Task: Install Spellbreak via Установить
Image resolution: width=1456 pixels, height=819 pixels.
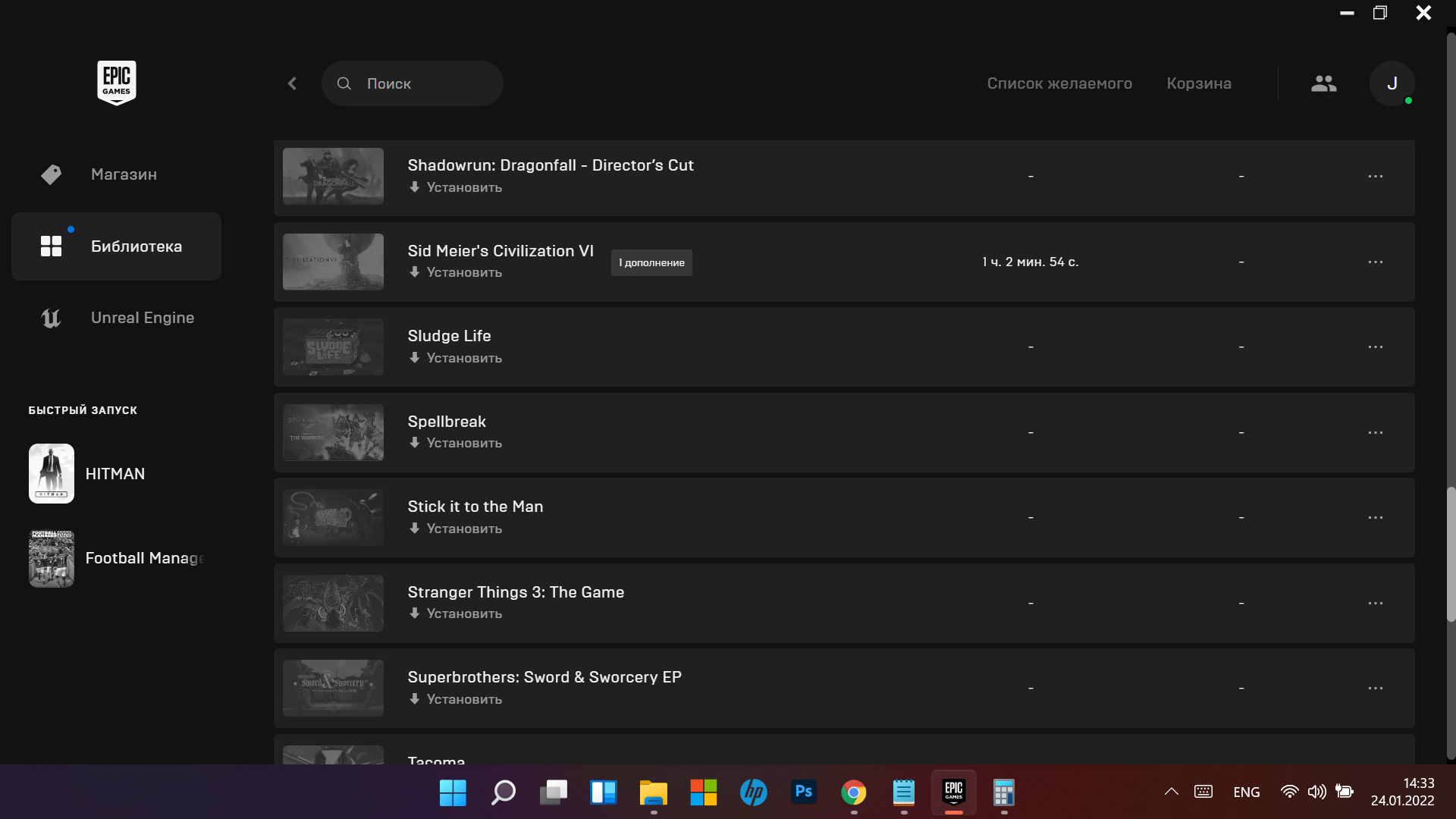Action: 456,443
